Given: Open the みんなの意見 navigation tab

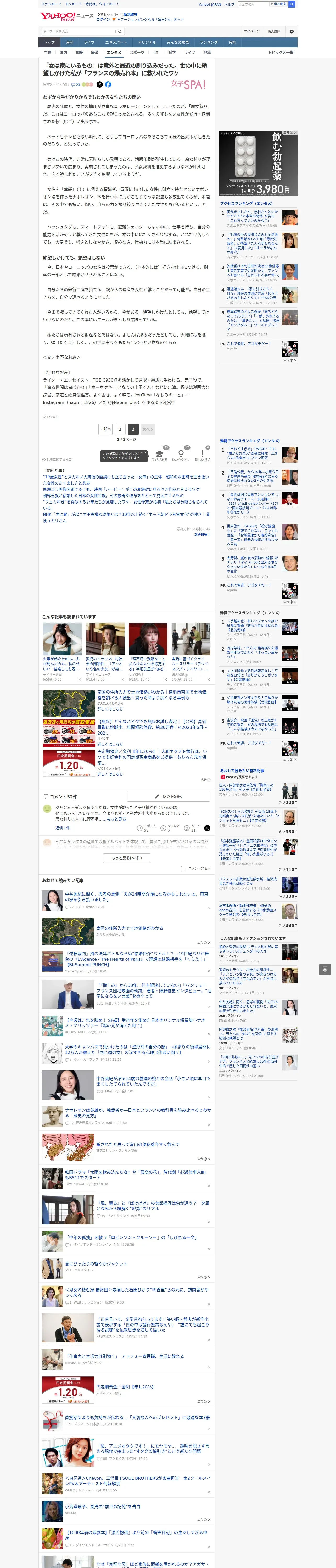Looking at the screenshot, I should pyautogui.click(x=178, y=43).
